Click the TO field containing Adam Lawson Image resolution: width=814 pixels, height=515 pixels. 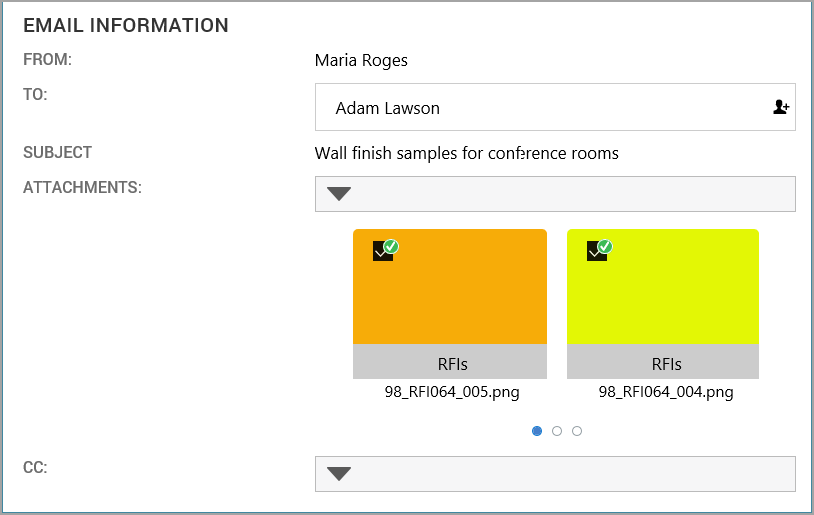pos(540,108)
